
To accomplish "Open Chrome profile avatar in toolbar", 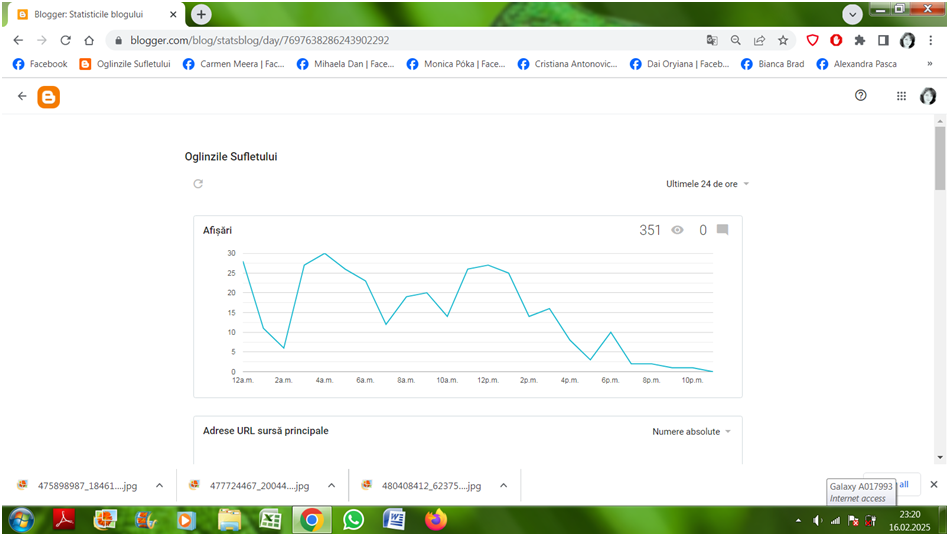I will coord(907,41).
